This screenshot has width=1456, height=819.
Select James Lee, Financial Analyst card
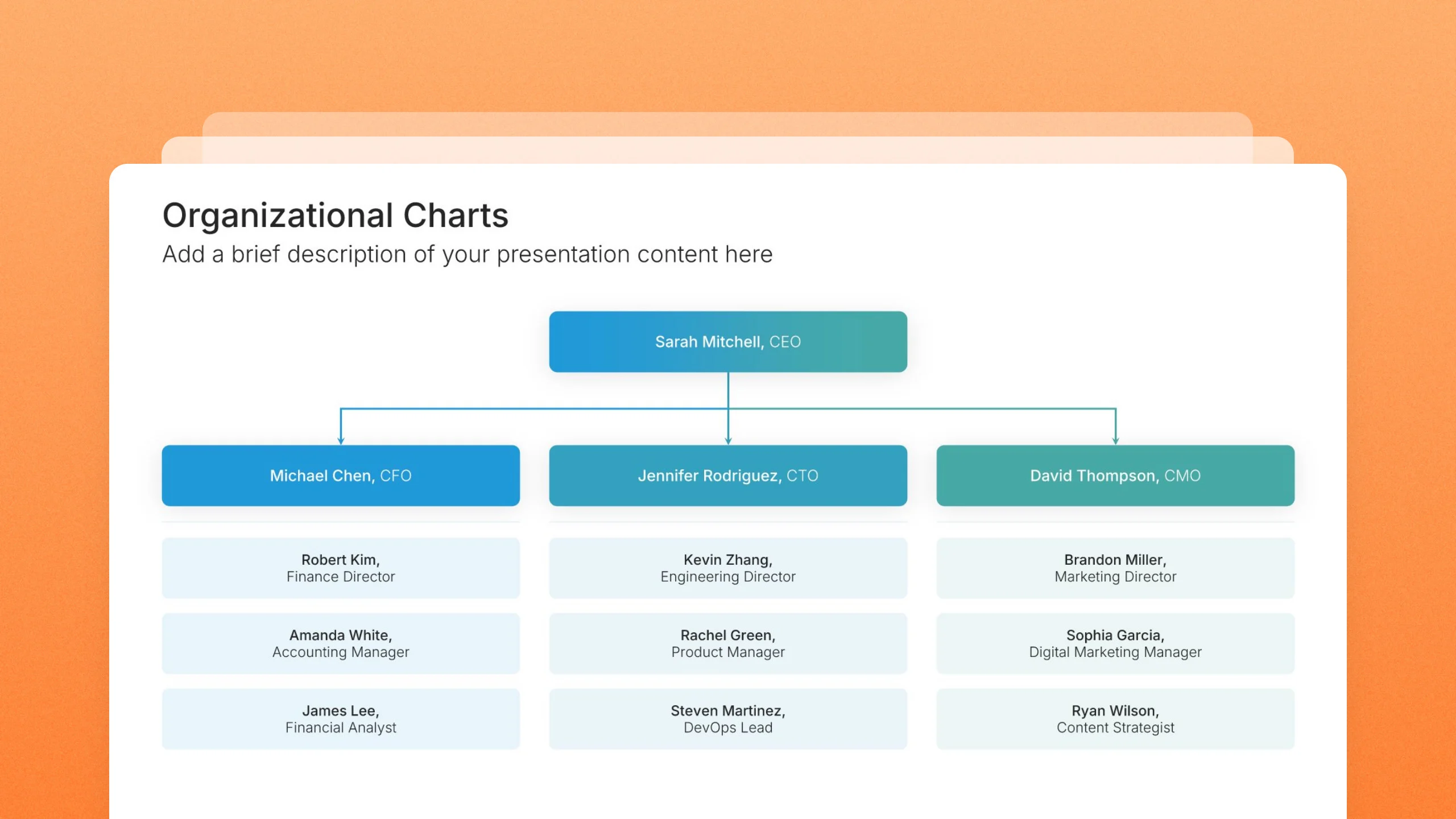tap(341, 719)
